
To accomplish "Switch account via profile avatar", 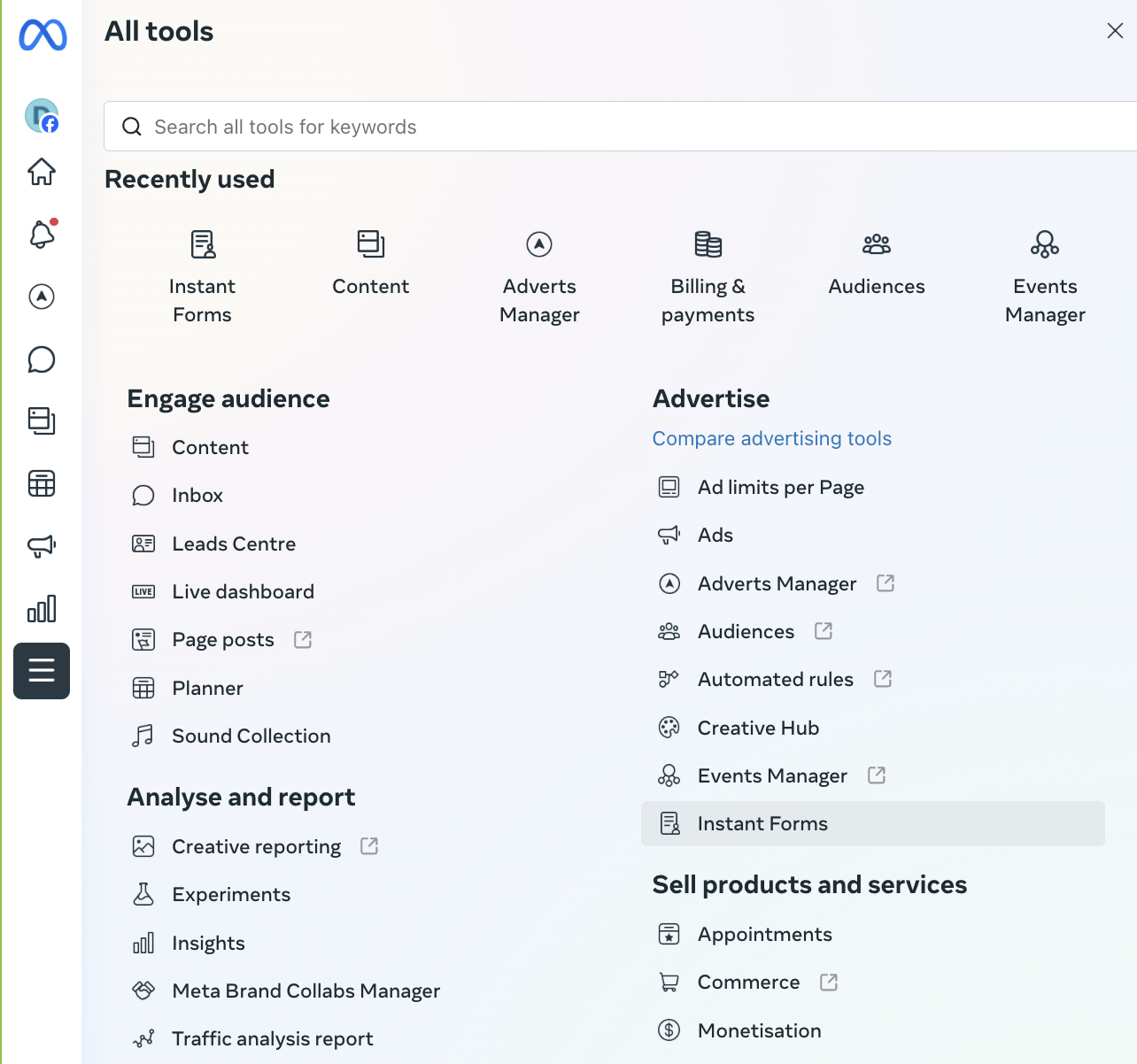I will click(x=42, y=116).
